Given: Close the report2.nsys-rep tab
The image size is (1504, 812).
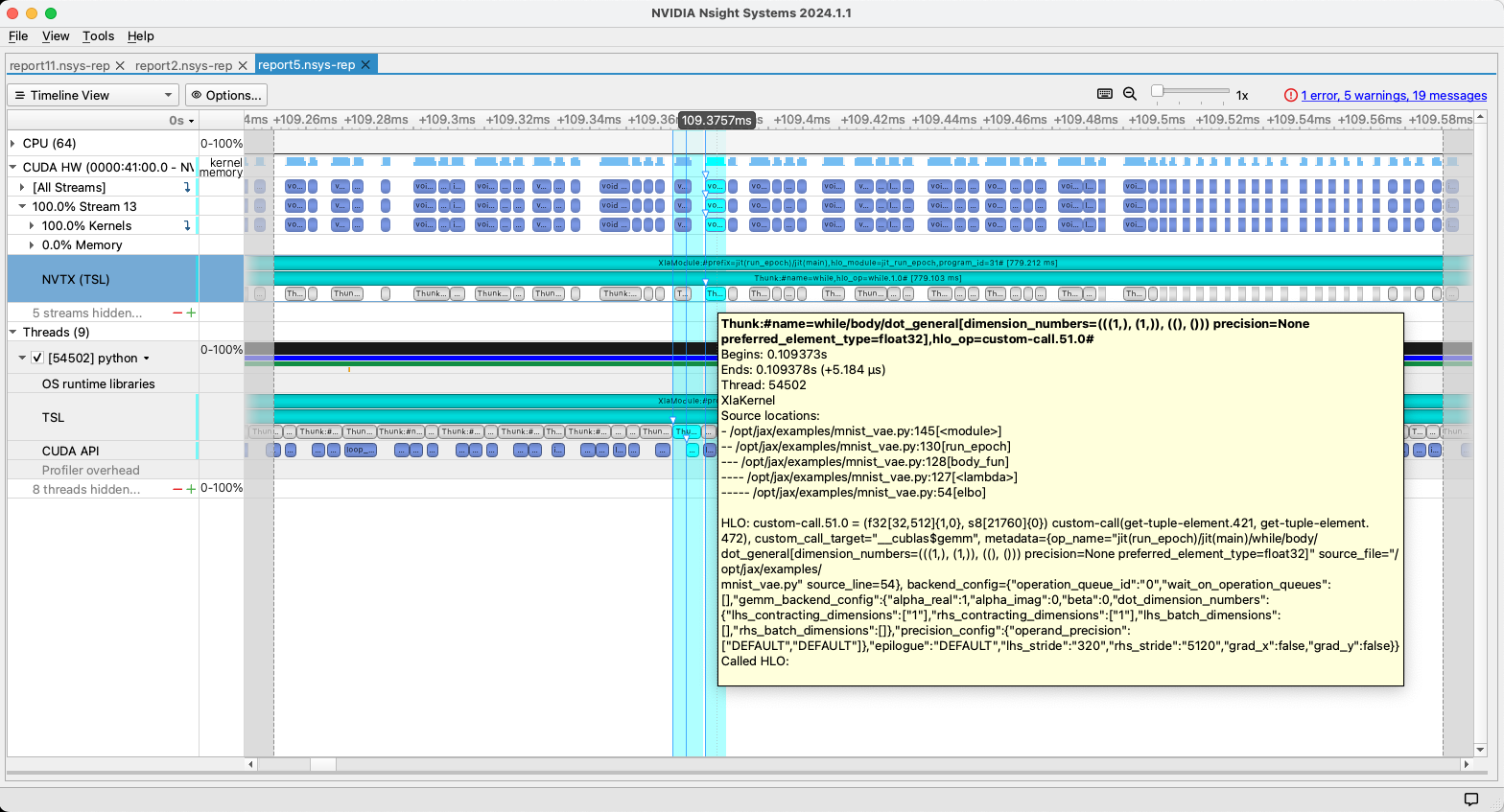Looking at the screenshot, I should click(x=243, y=65).
